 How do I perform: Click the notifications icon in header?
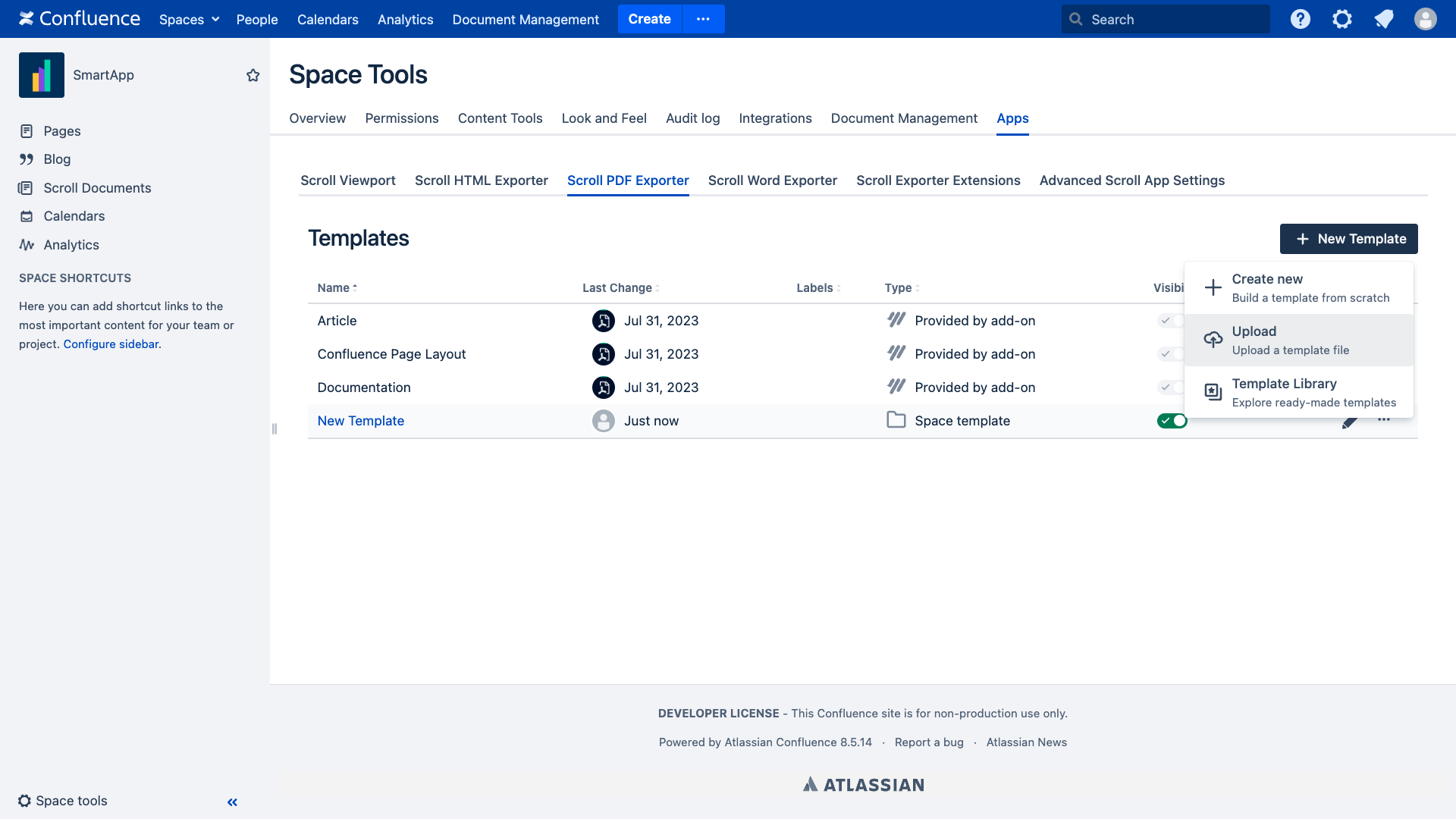point(1383,19)
